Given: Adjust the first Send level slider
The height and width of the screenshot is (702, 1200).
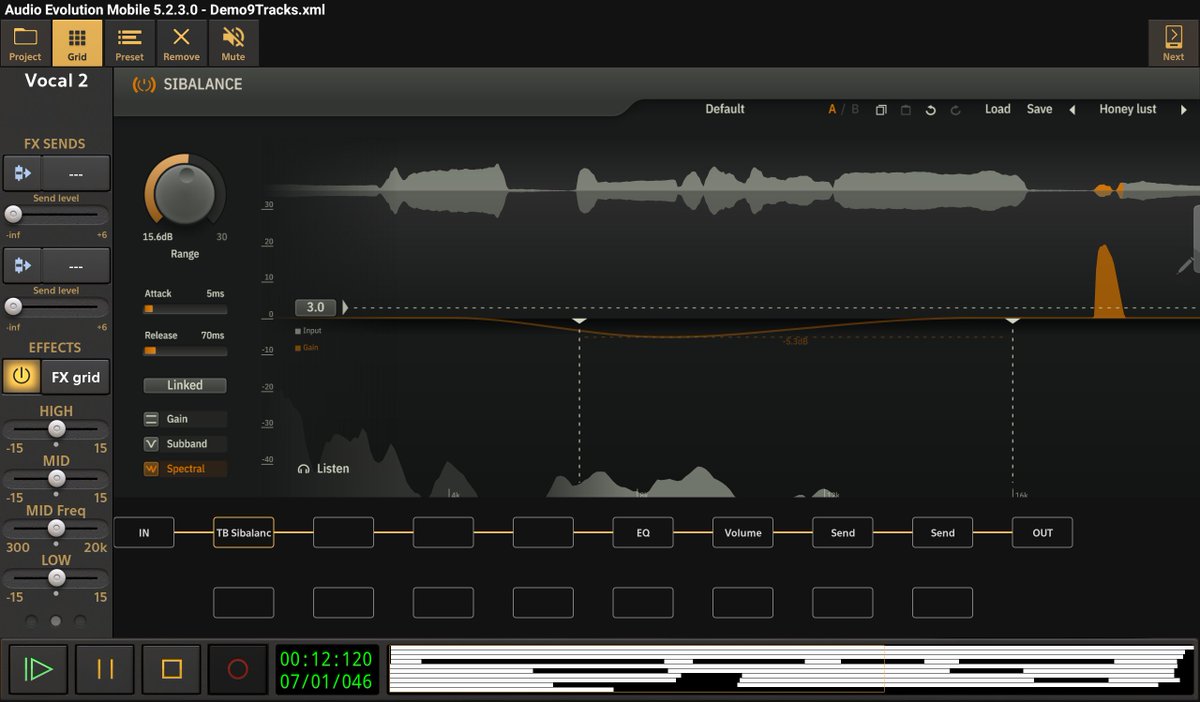Looking at the screenshot, I should click(56, 214).
